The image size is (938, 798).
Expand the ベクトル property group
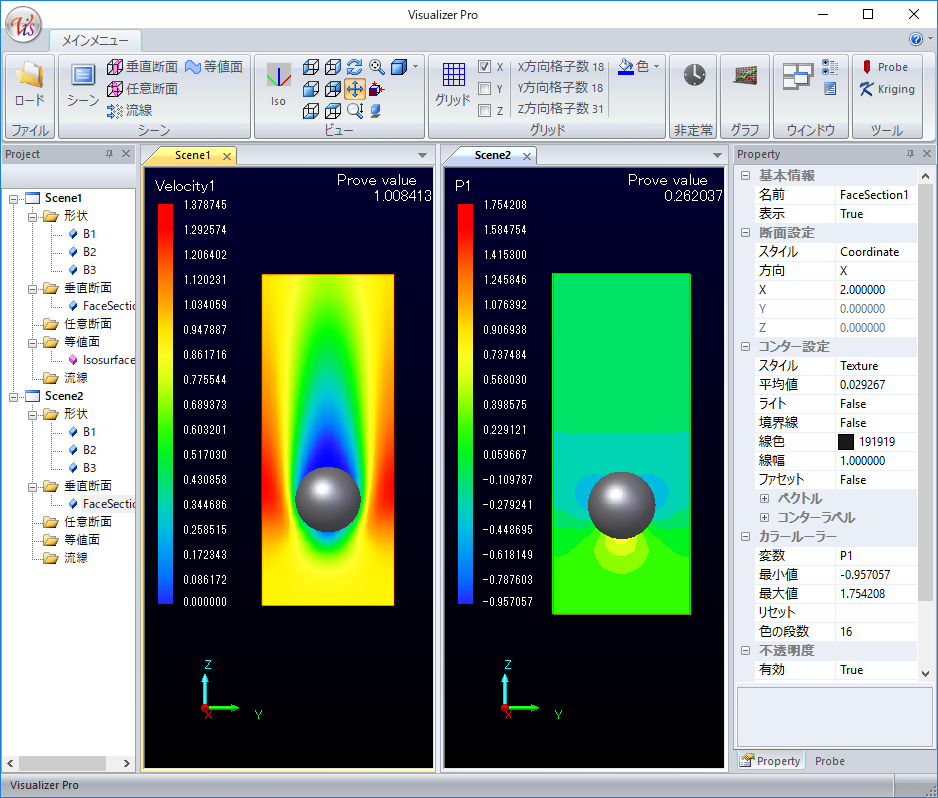765,498
